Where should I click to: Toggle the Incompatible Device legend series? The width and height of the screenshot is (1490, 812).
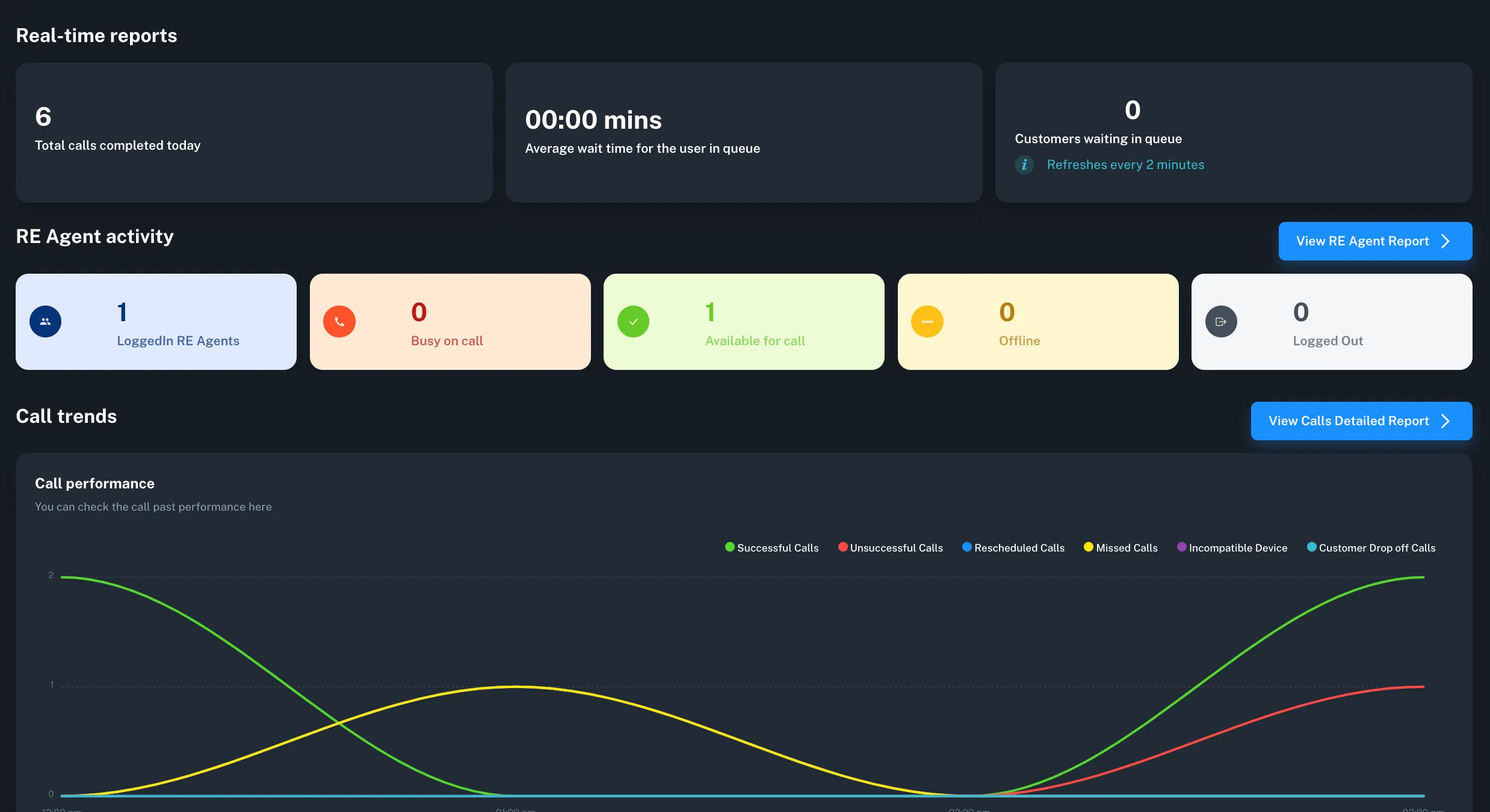1232,547
